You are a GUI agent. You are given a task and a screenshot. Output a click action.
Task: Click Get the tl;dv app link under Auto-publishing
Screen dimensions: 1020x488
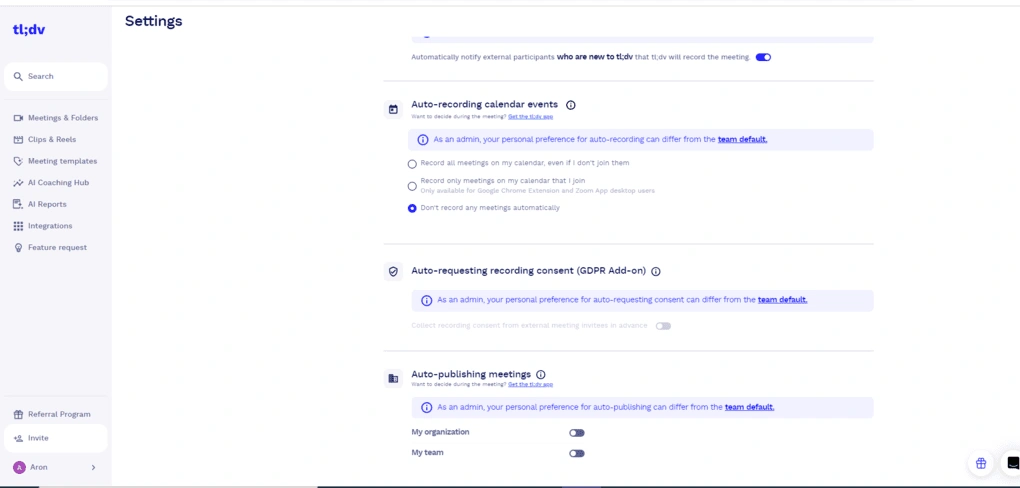pyautogui.click(x=530, y=385)
